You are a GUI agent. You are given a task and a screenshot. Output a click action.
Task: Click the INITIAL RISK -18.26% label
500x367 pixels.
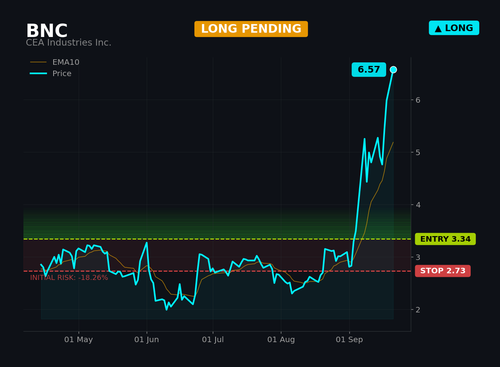(69, 278)
